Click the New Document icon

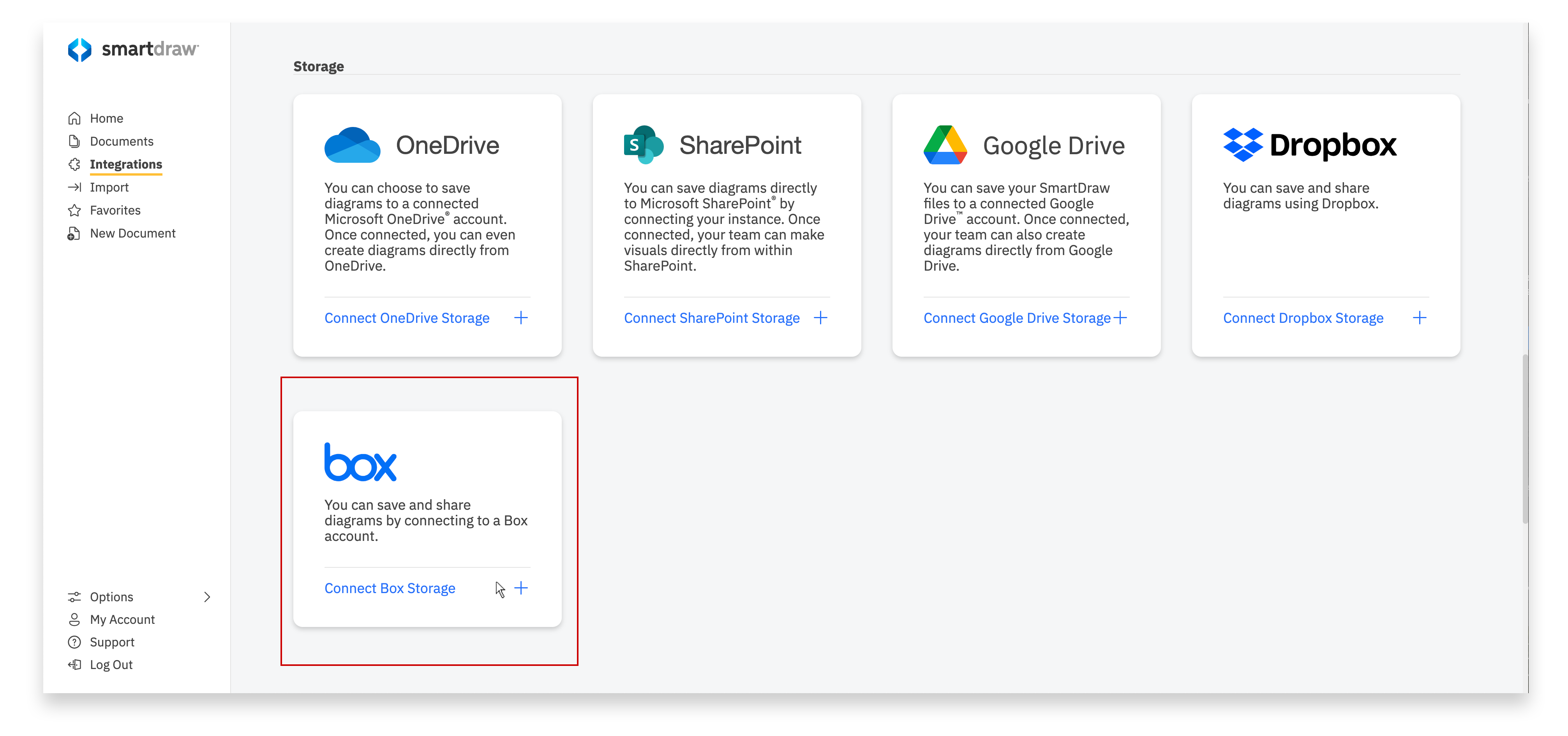point(74,233)
